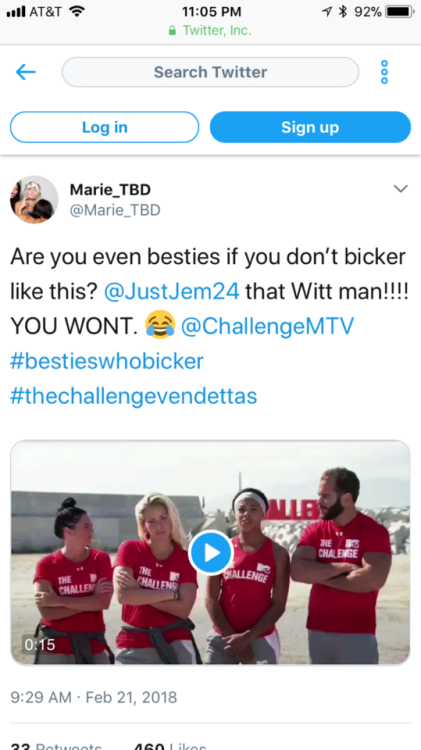Tap the back arrow icon
421x750 pixels.
pos(26,72)
